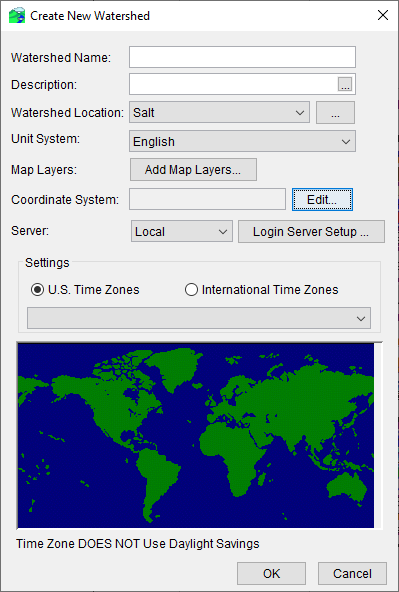Select International Time Zones radio button
The width and height of the screenshot is (399, 592).
191,290
